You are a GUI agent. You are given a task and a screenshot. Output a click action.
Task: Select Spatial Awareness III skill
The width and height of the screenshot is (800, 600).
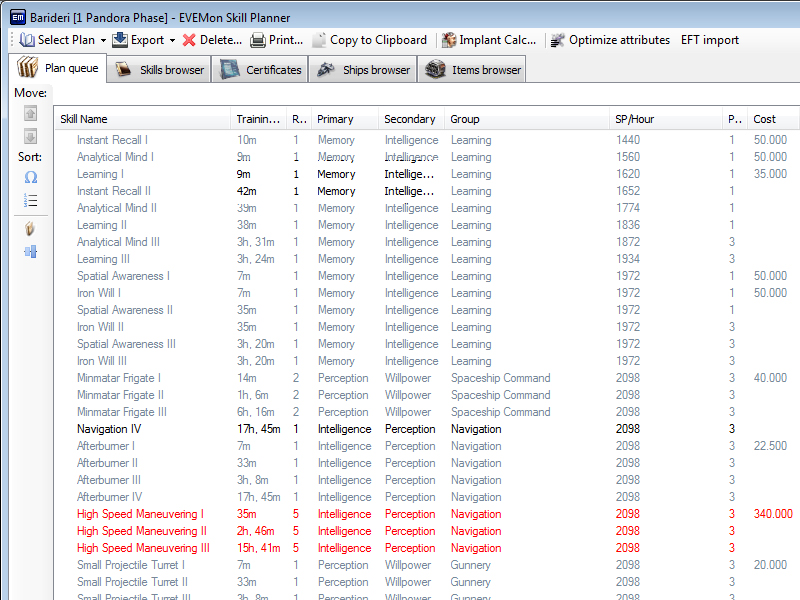click(x=126, y=344)
